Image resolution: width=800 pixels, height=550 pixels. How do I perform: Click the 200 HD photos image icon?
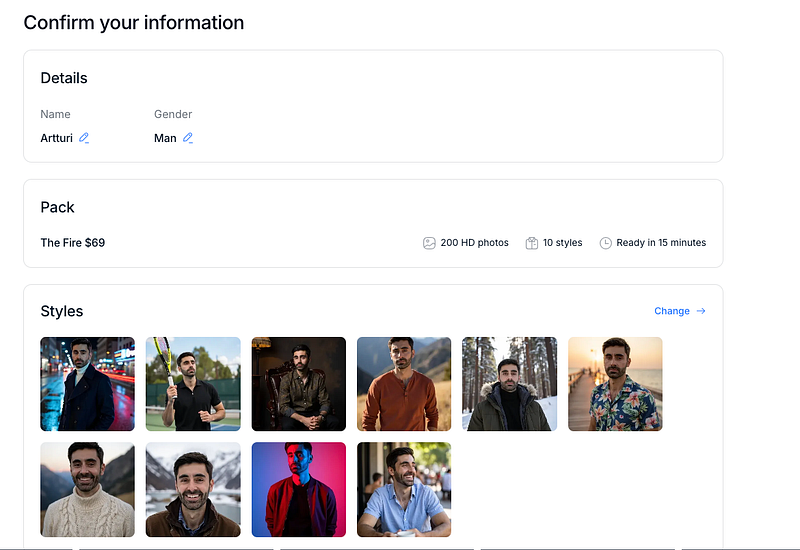[429, 243]
